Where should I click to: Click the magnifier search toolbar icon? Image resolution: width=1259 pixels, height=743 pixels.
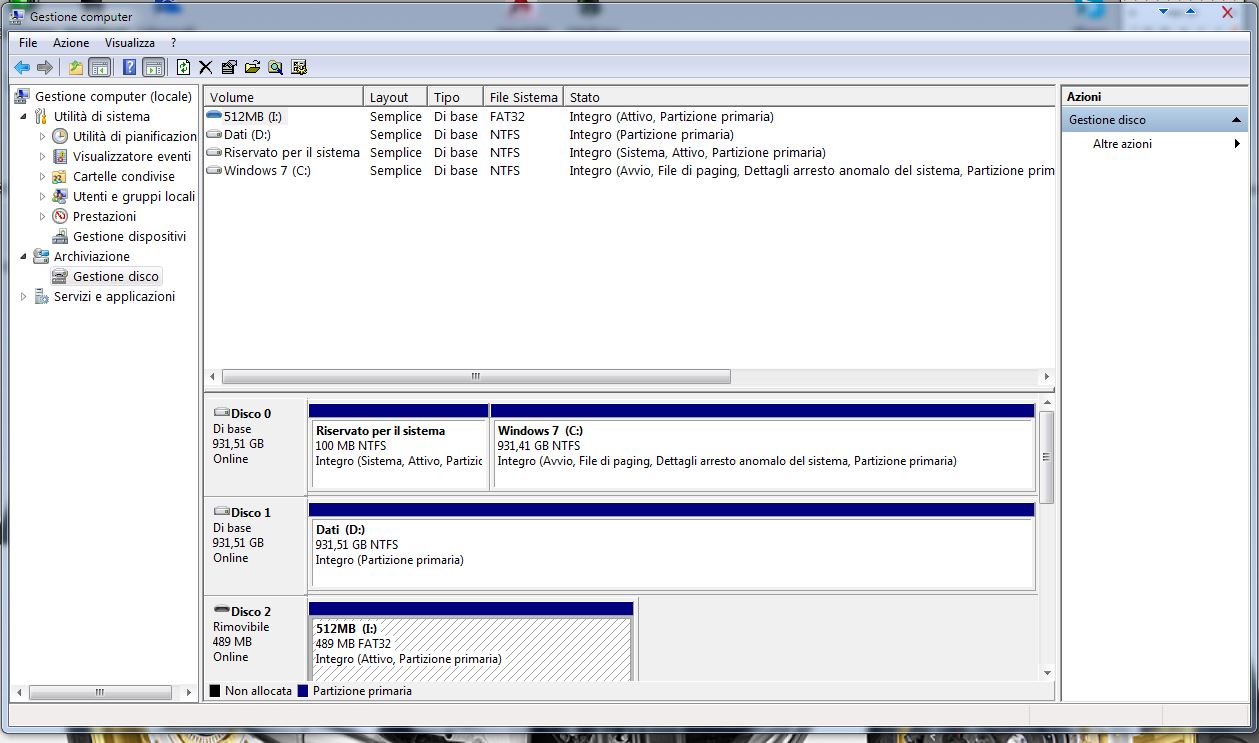click(x=275, y=67)
